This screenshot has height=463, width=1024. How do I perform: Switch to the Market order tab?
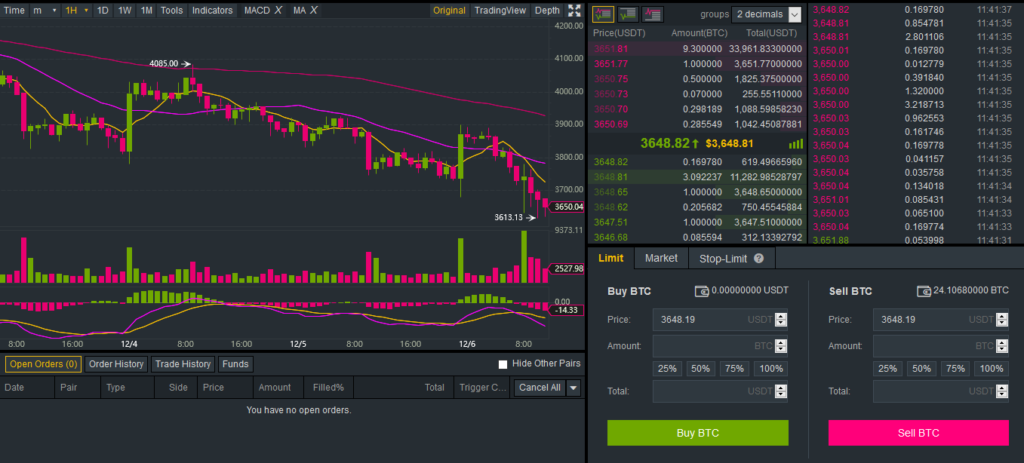661,258
